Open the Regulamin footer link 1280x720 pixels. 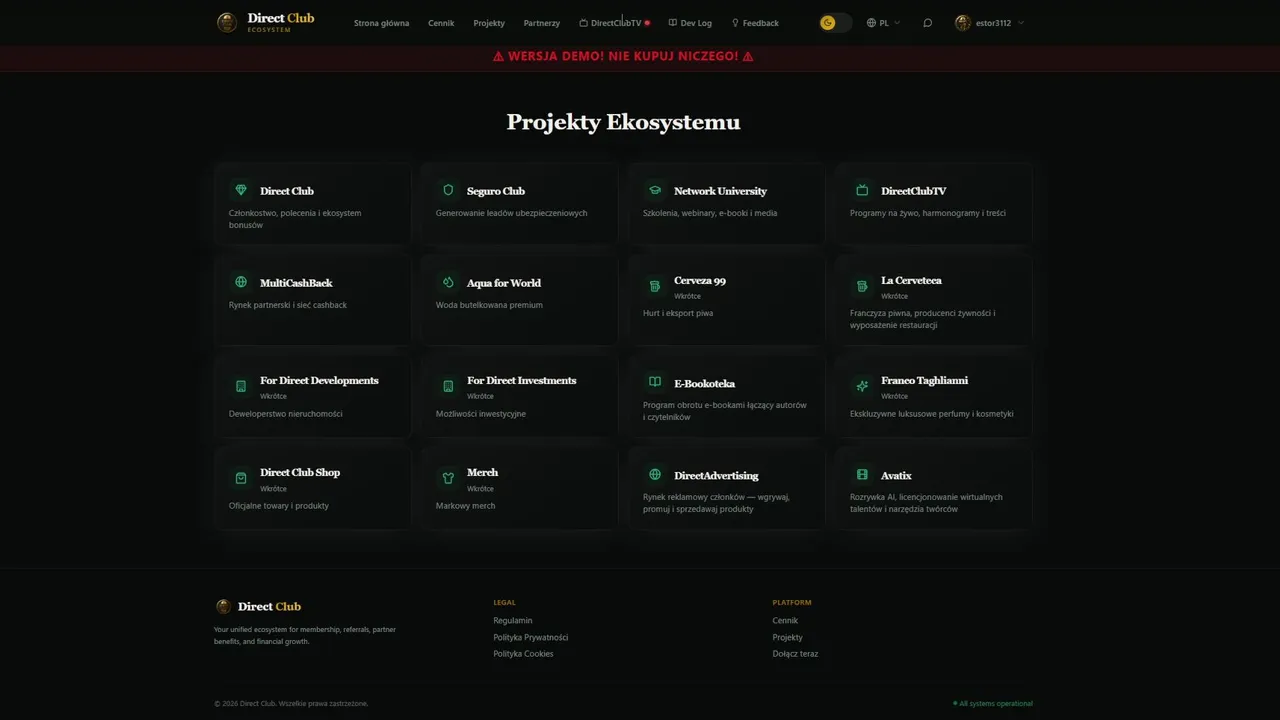(513, 621)
